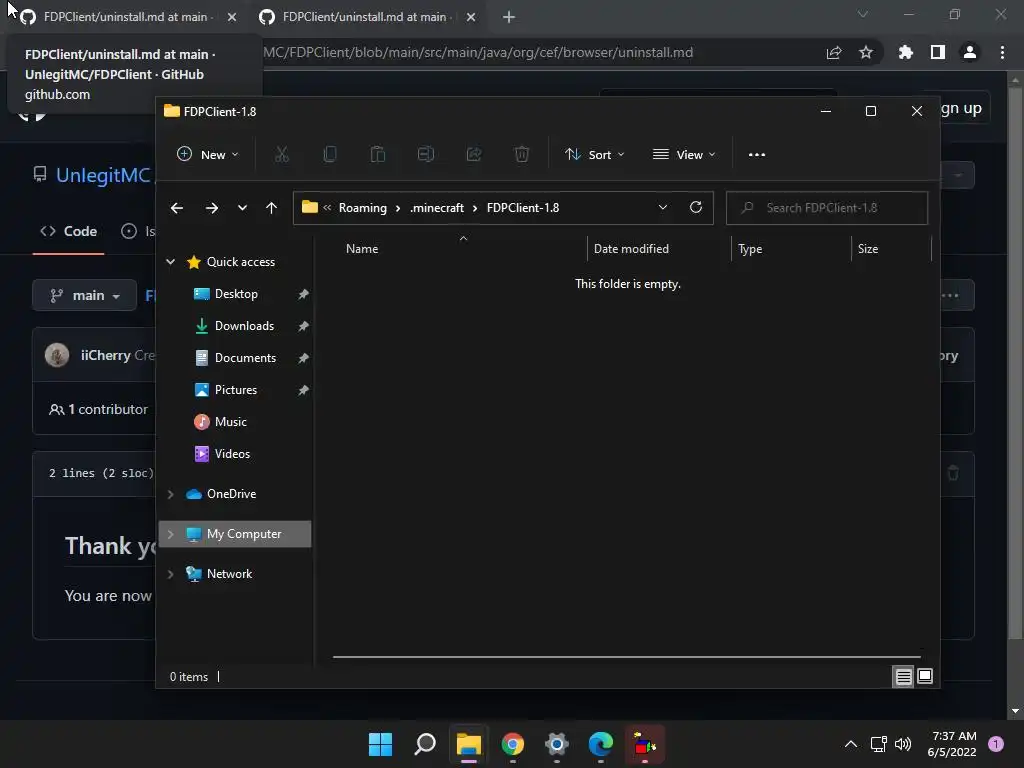Viewport: 1024px width, 768px height.
Task: Open Microsoft Edge from the taskbar
Action: 601,744
